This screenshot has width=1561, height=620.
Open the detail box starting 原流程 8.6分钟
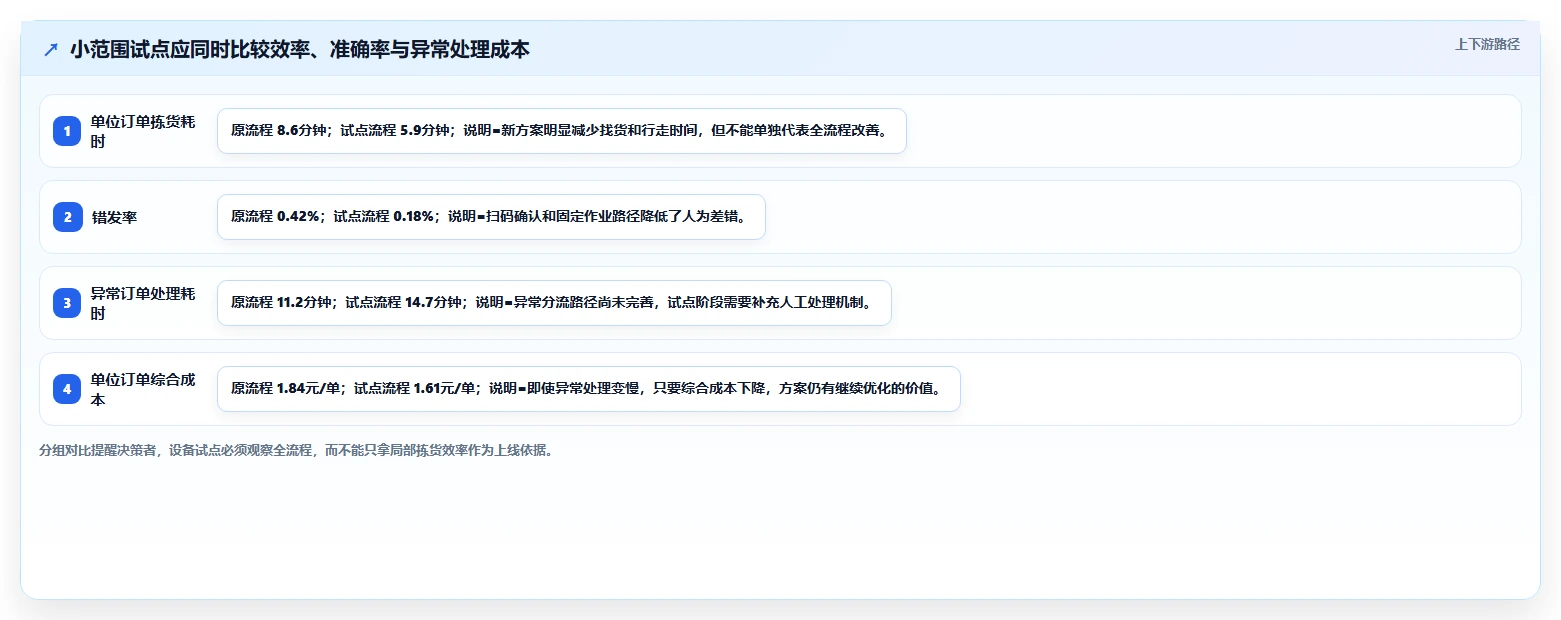click(x=562, y=131)
